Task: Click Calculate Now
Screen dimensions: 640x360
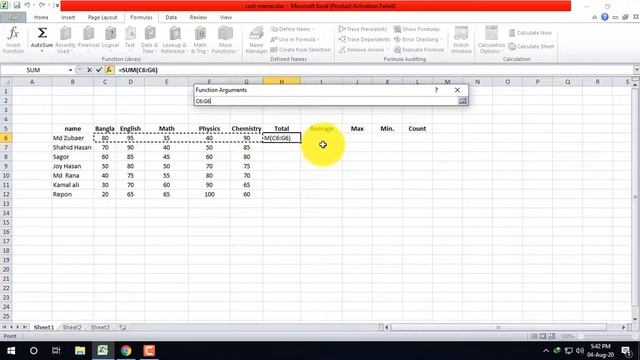Action: [x=530, y=33]
